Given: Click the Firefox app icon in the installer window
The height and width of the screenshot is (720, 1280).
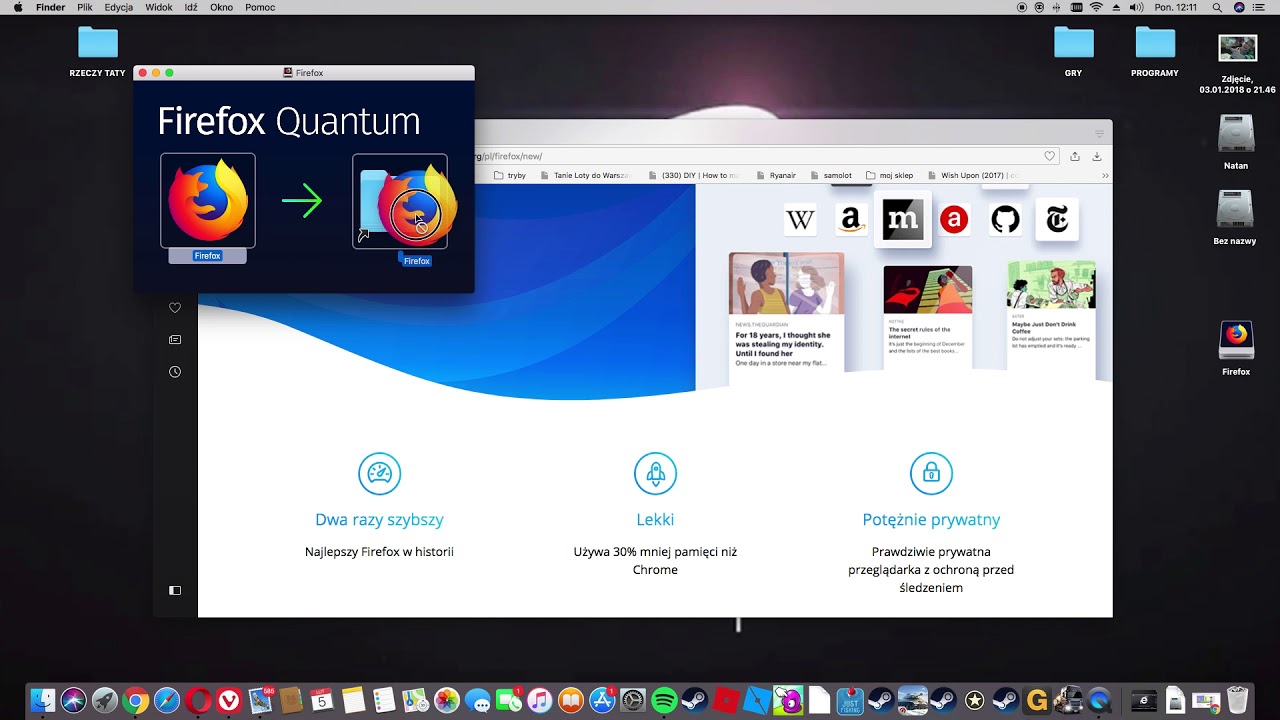Looking at the screenshot, I should [x=208, y=200].
